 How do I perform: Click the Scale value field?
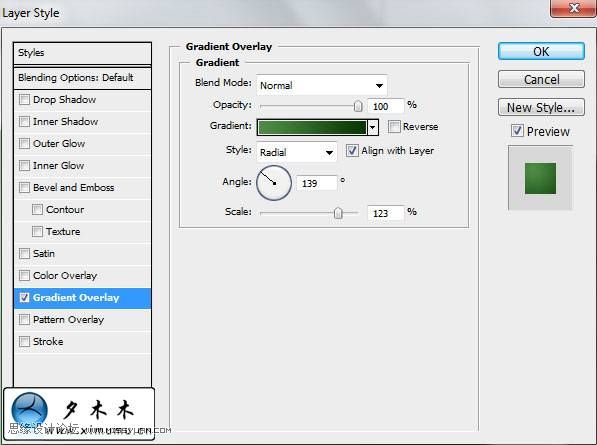click(385, 213)
